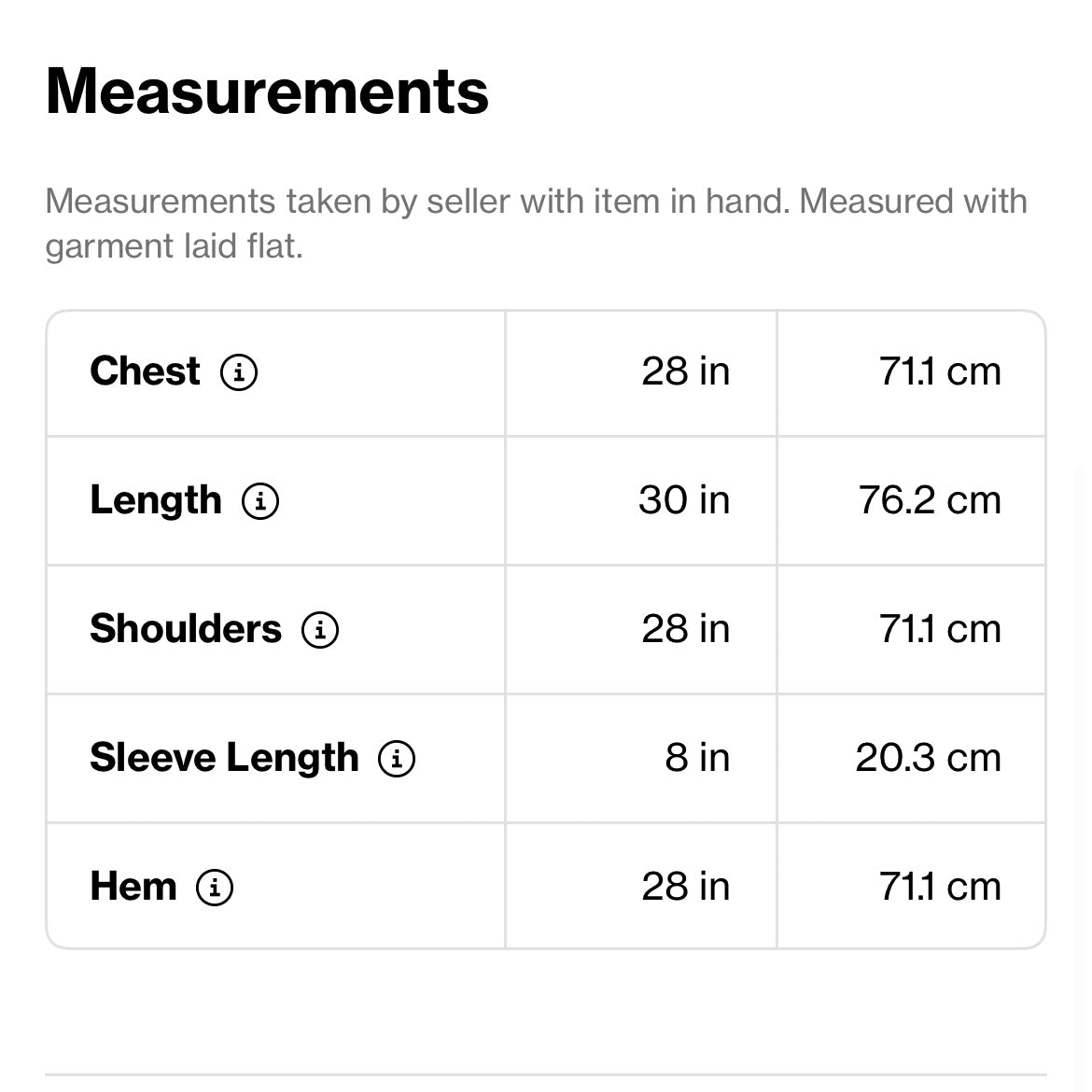Click the Sleeve Length info icon
This screenshot has height=1092, width=1092.
tap(397, 759)
